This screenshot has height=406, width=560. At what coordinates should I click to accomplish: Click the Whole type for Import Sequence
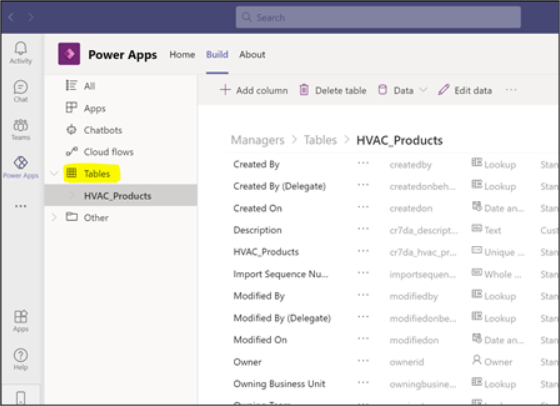coord(502,275)
